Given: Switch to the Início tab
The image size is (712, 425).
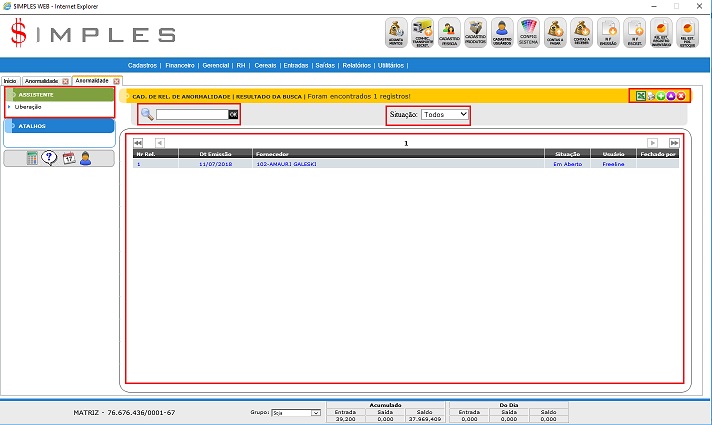Looking at the screenshot, I should click(10, 81).
